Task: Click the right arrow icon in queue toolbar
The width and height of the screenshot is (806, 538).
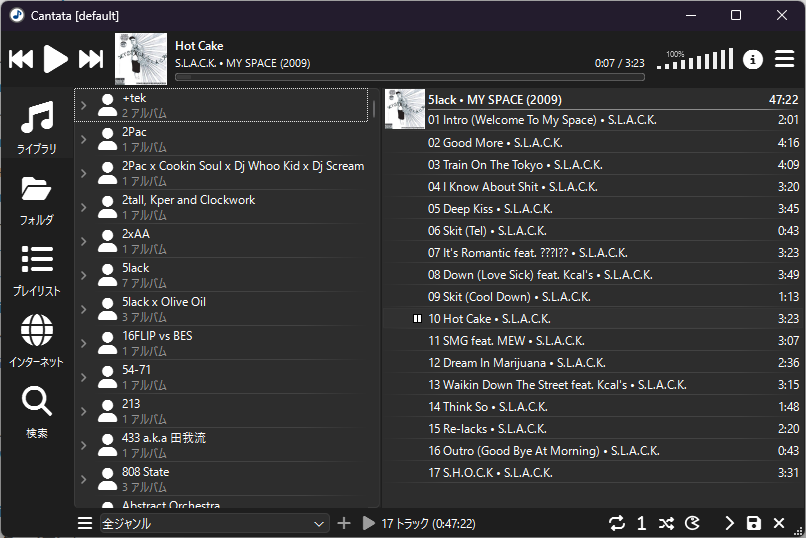Action: click(729, 523)
